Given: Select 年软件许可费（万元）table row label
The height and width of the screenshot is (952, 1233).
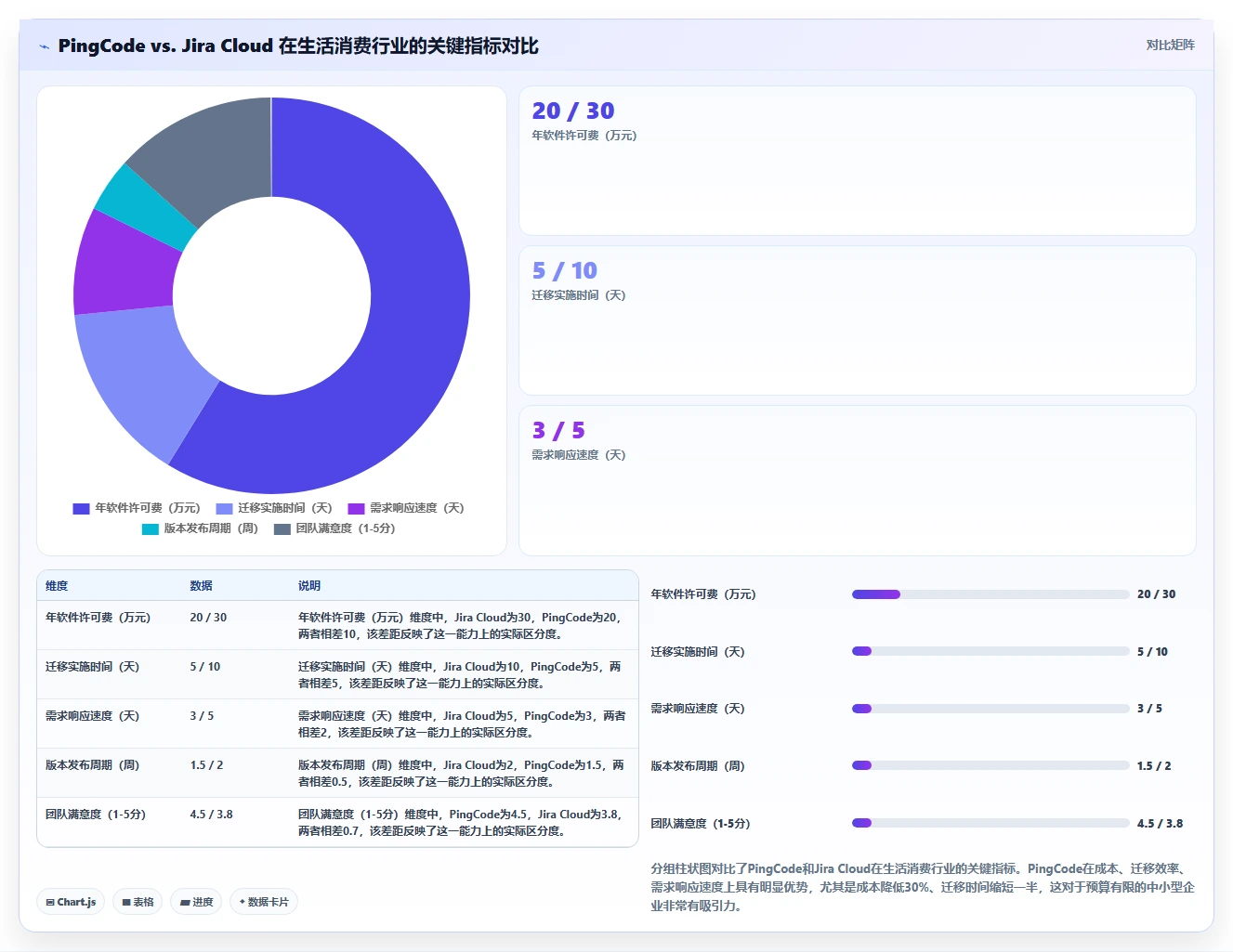Looking at the screenshot, I should pos(98,618).
